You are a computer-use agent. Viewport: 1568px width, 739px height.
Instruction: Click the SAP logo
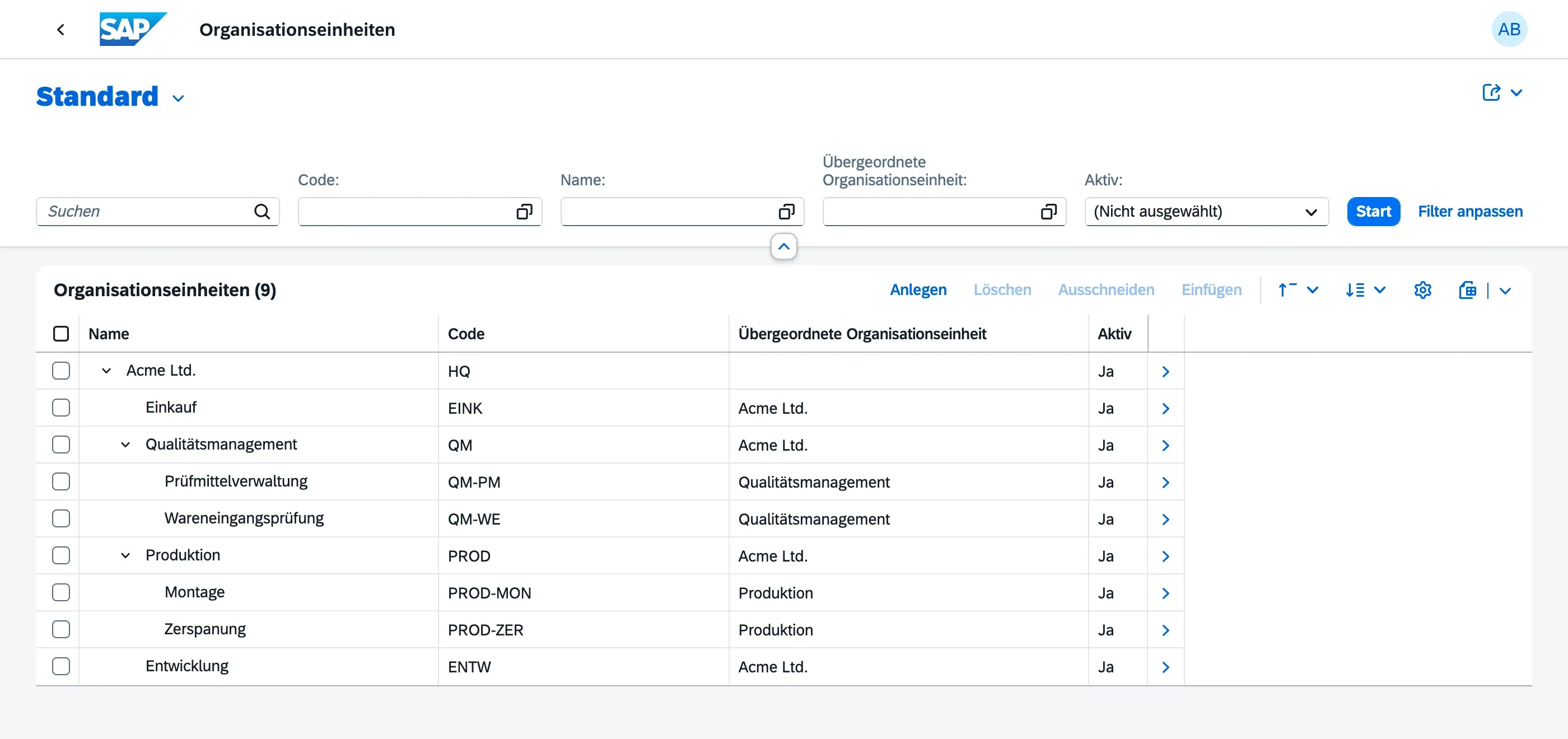tap(133, 29)
